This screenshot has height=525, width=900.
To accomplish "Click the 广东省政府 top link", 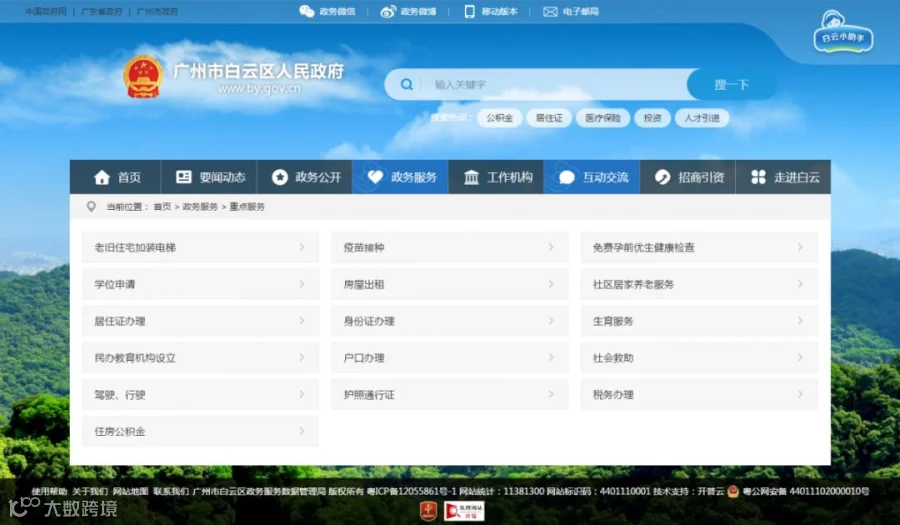I will pyautogui.click(x=102, y=11).
